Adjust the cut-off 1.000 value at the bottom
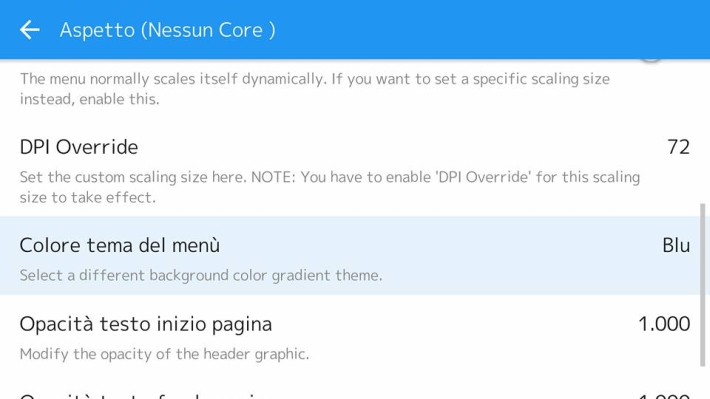 click(664, 396)
